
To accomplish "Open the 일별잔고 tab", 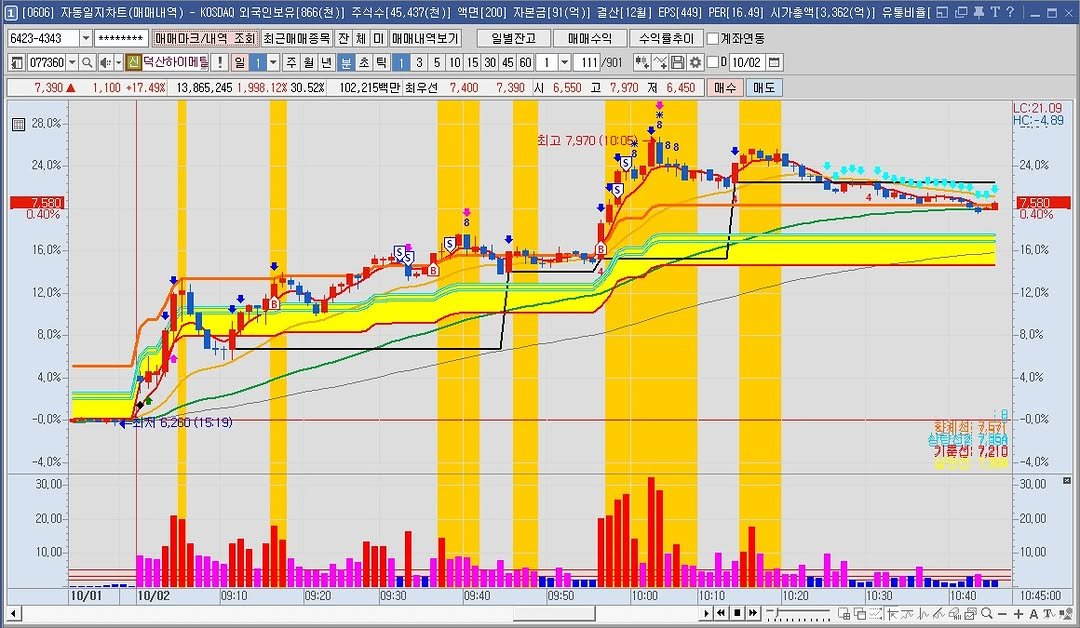I will pos(514,38).
